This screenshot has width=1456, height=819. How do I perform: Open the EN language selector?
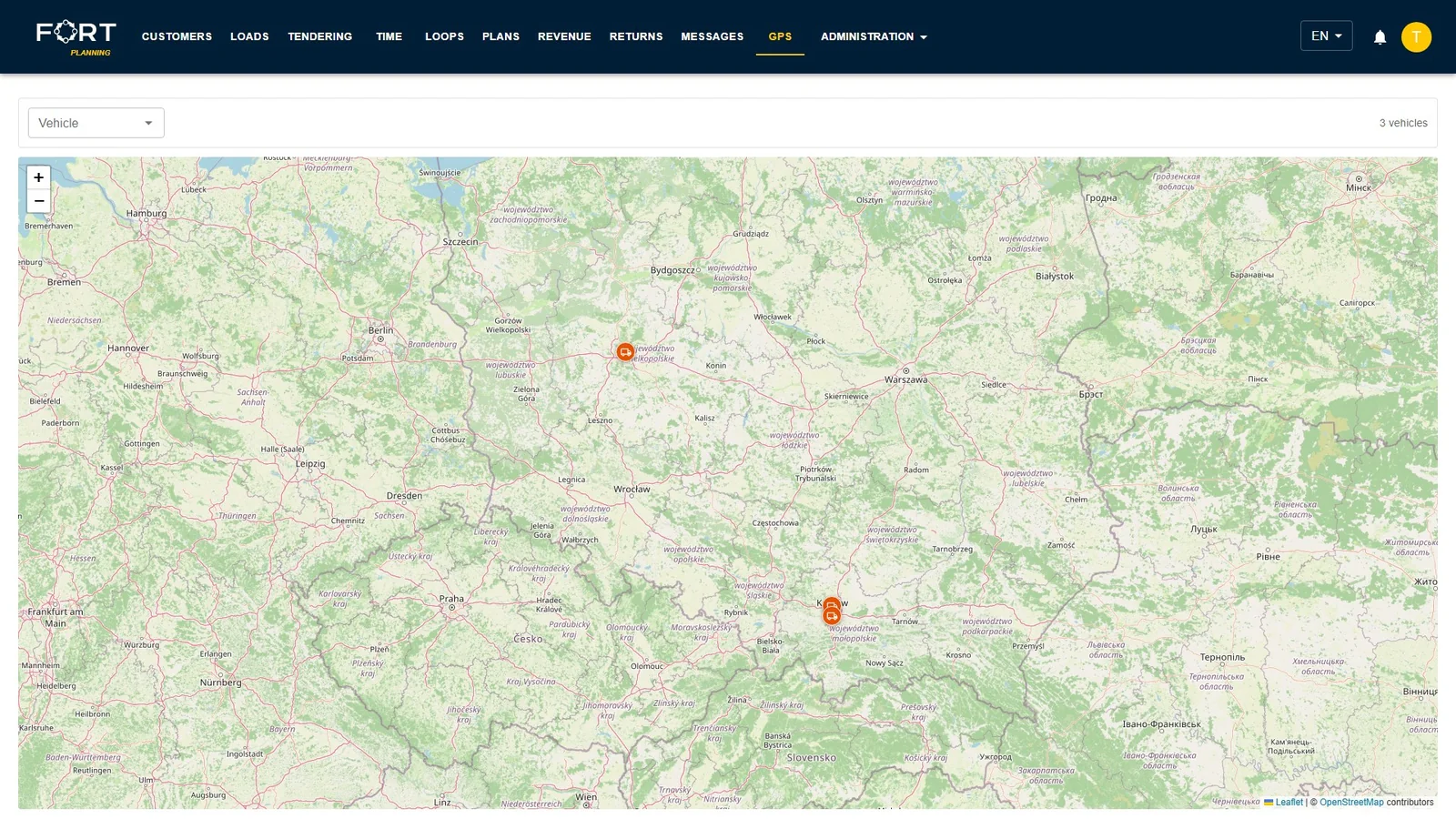[1326, 36]
